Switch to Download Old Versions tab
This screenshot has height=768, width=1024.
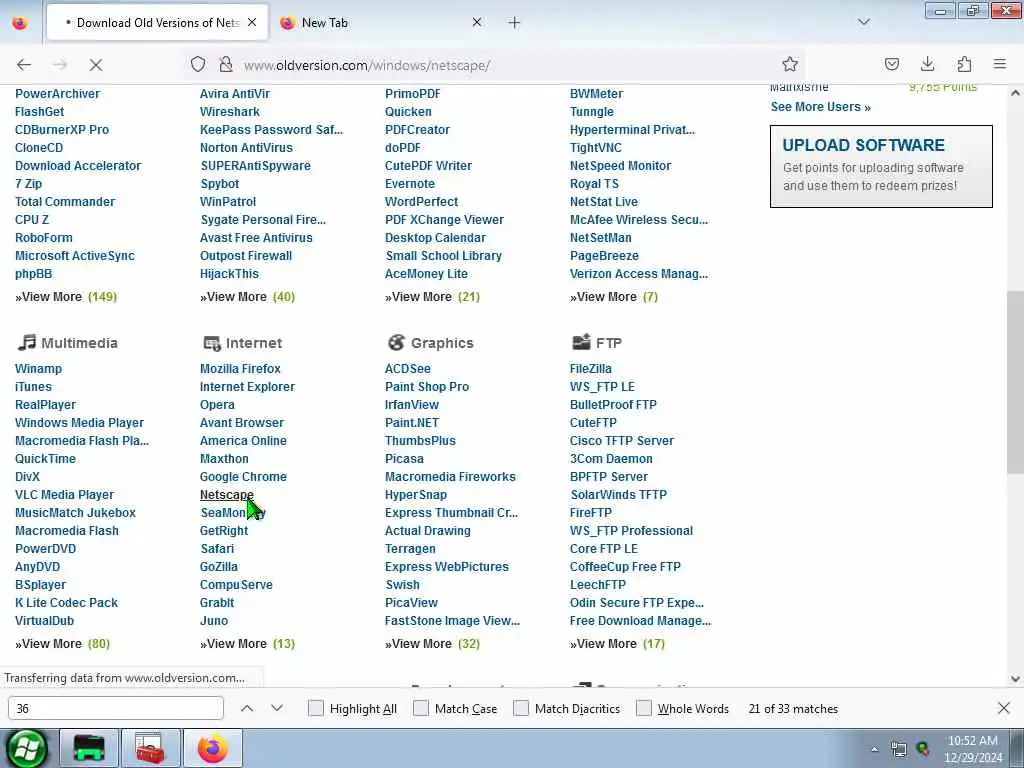pyautogui.click(x=157, y=23)
